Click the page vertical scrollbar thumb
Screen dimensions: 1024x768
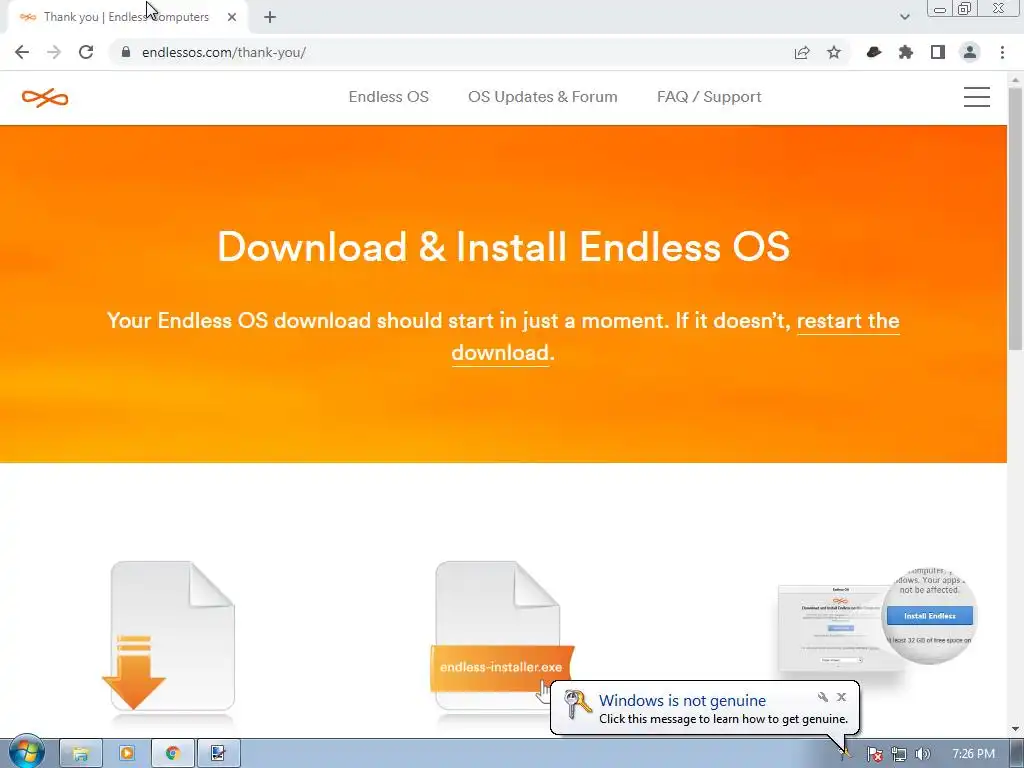click(x=1015, y=219)
